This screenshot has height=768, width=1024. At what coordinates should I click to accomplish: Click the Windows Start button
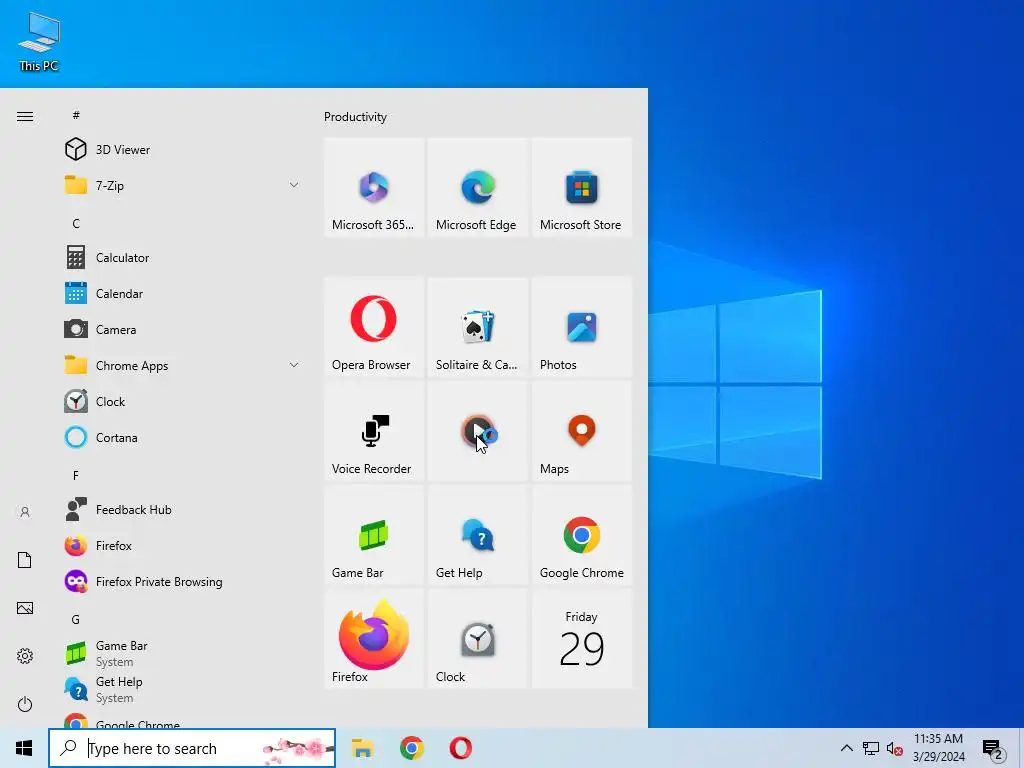click(x=24, y=748)
